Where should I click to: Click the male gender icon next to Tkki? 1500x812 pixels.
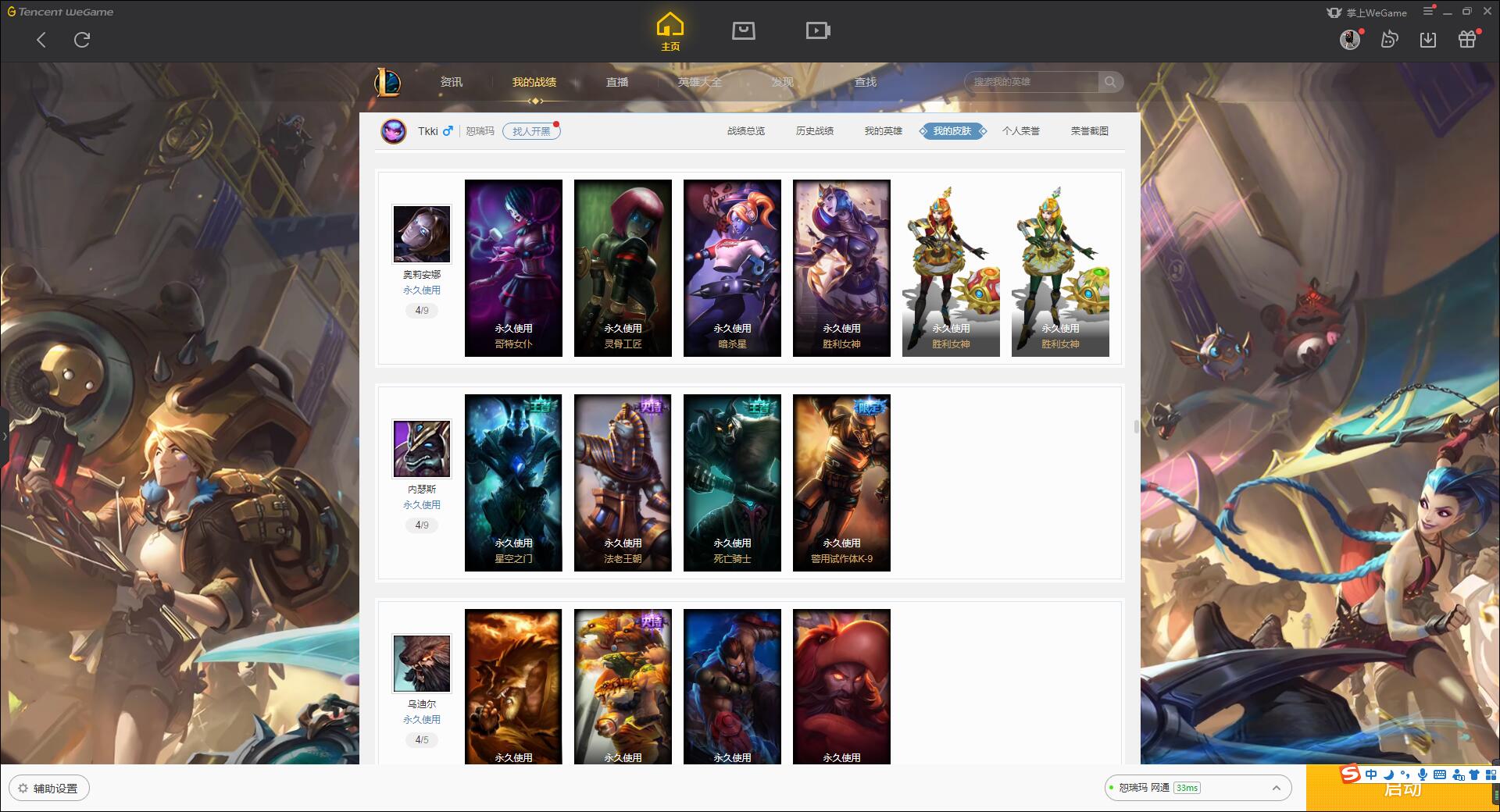(448, 131)
